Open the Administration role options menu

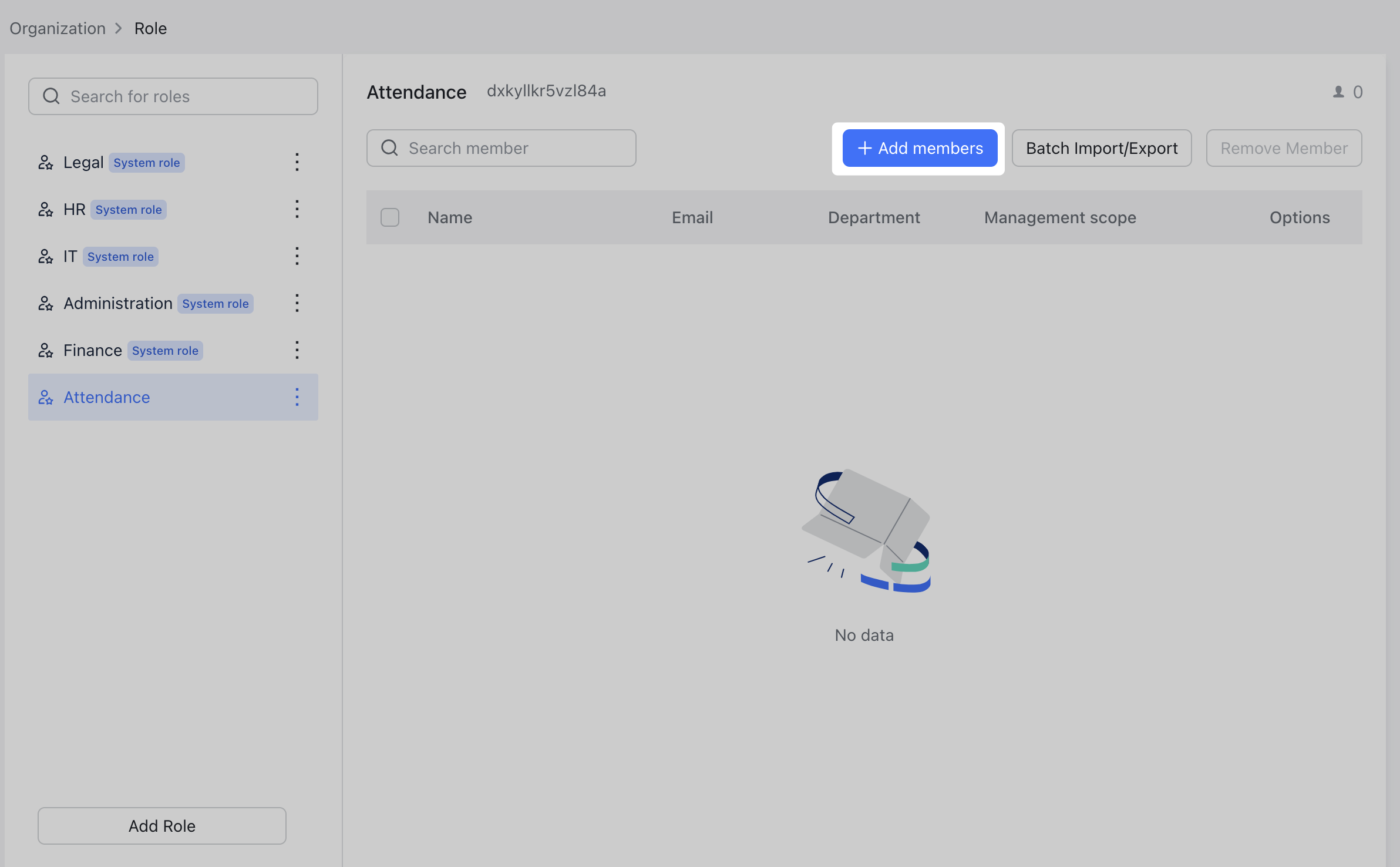pos(297,303)
